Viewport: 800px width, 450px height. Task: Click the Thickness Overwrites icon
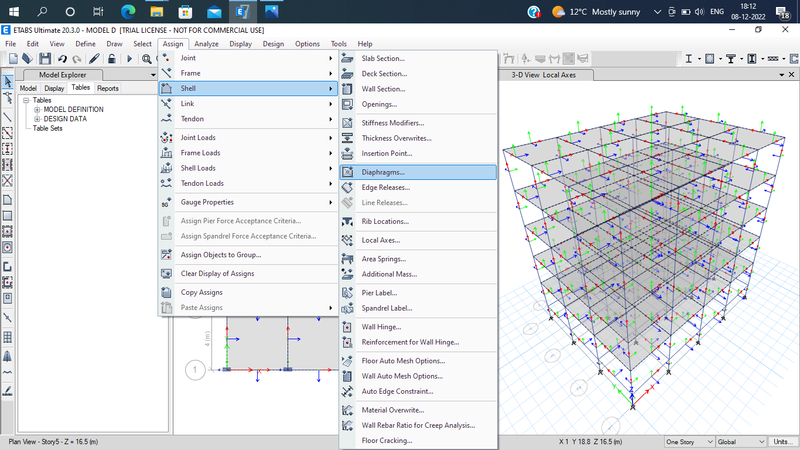point(347,138)
